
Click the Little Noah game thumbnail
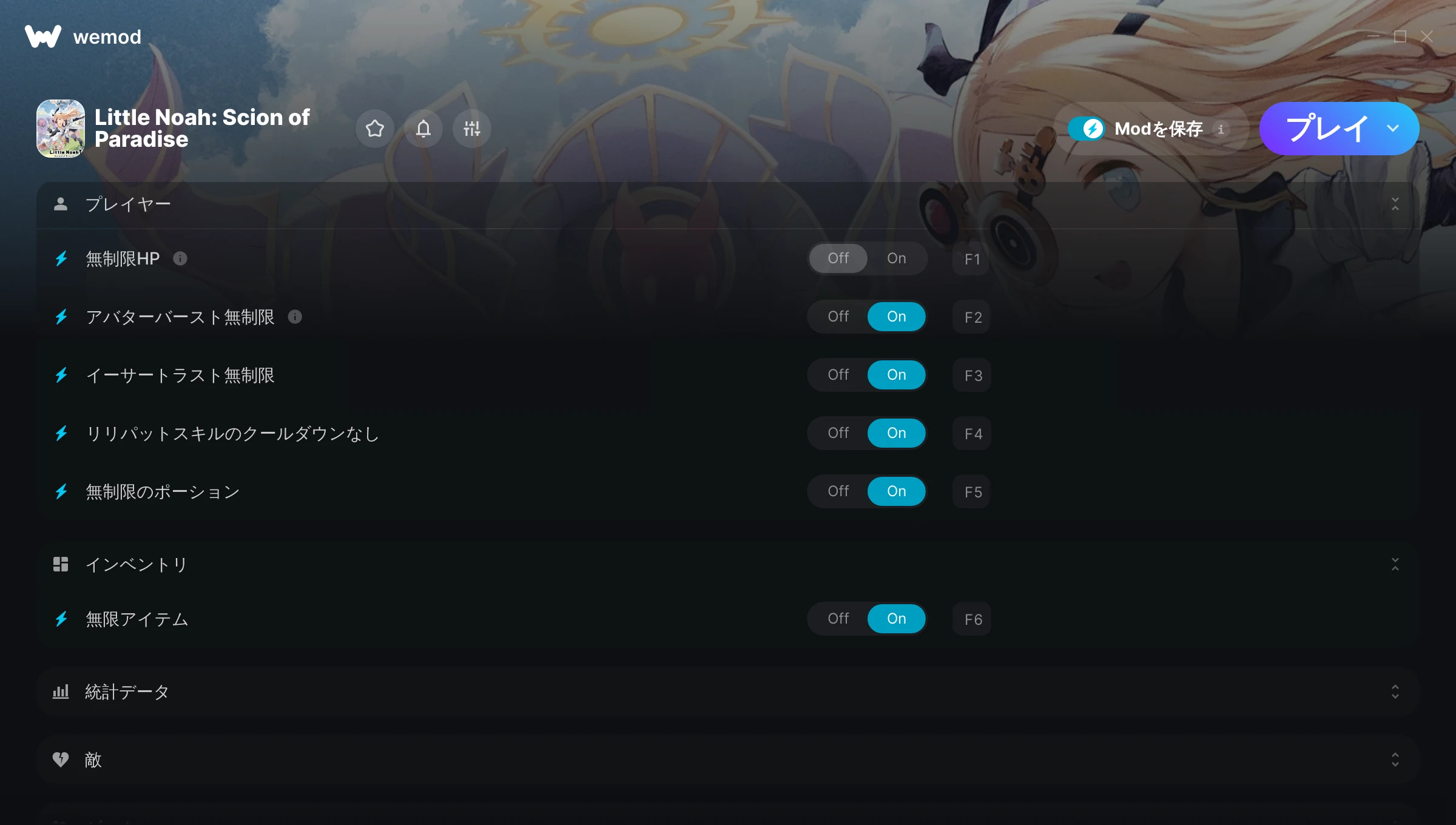point(61,129)
